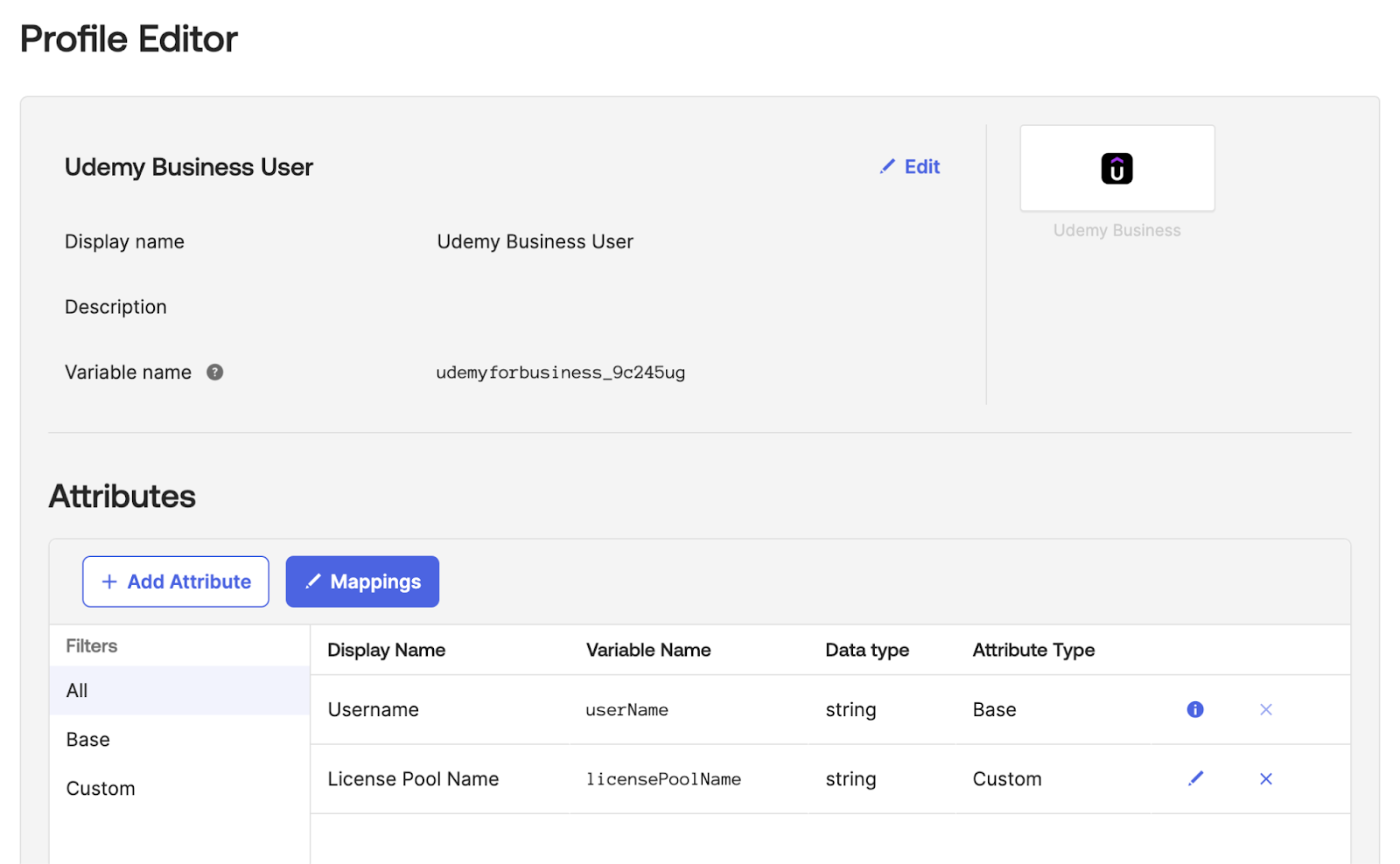Remove the Username attribute with its X icon
The width and height of the screenshot is (1400, 864).
point(1265,709)
